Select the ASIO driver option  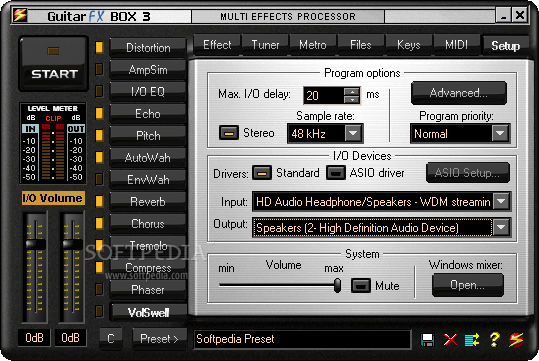(336, 173)
